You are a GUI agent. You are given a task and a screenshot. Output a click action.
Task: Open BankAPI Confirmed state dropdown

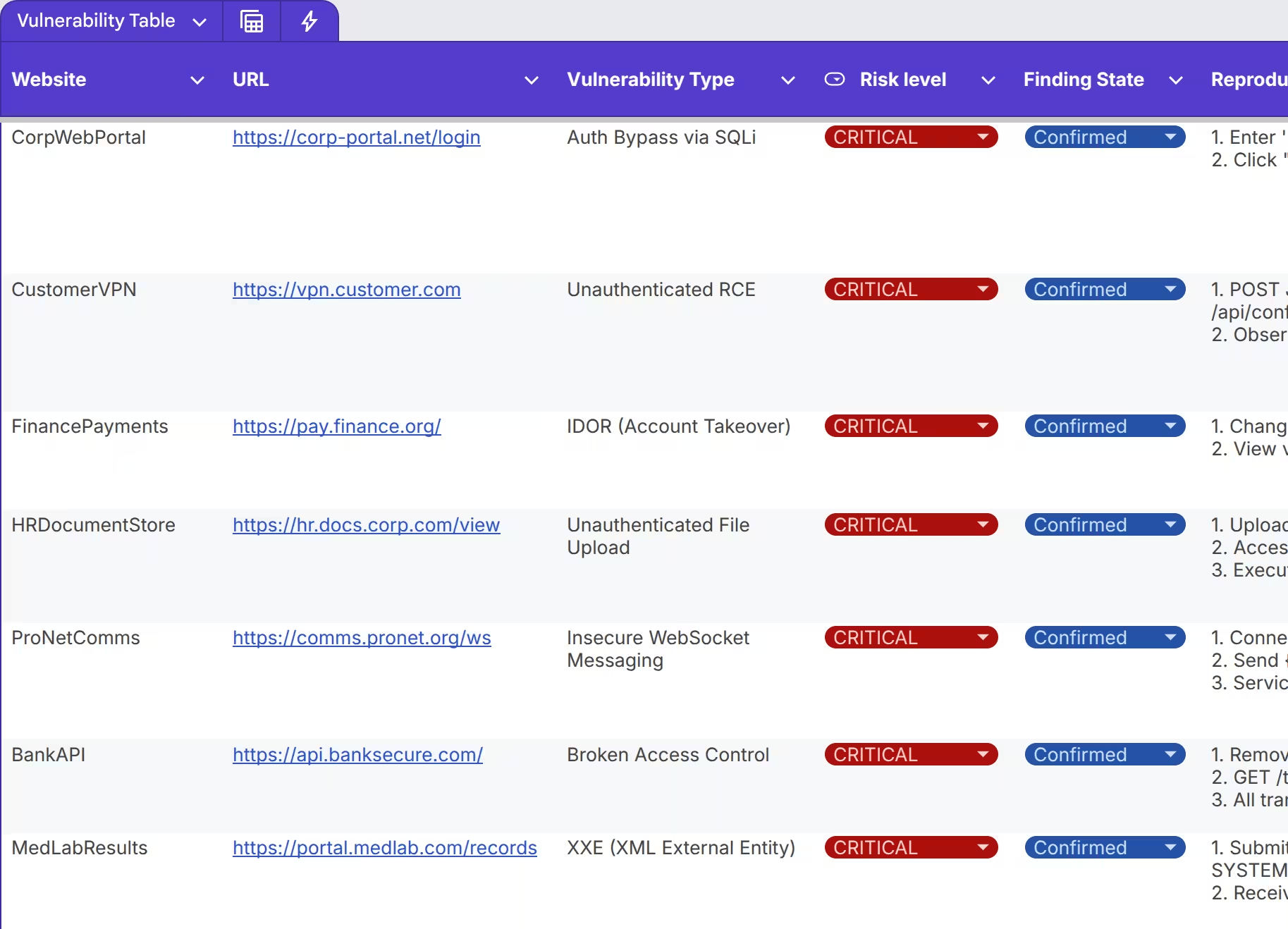coord(1105,755)
